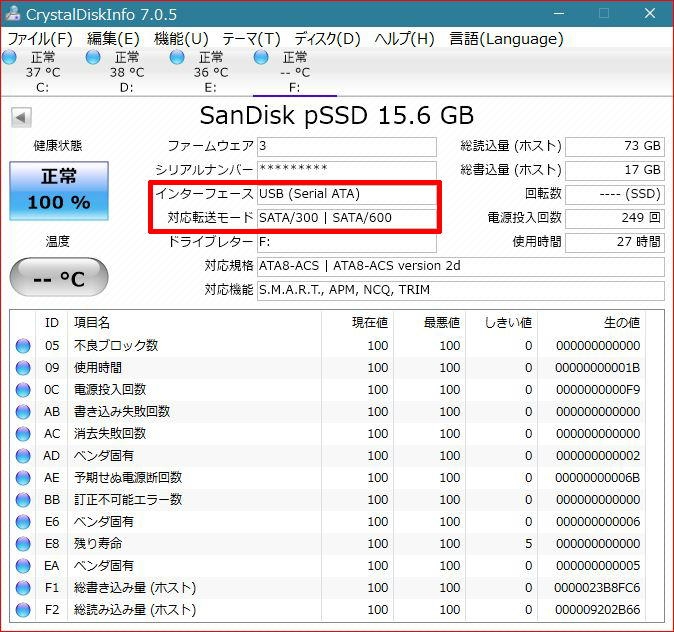This screenshot has width=674, height=632.
Task: Select drive C: disk tab
Action: point(42,72)
